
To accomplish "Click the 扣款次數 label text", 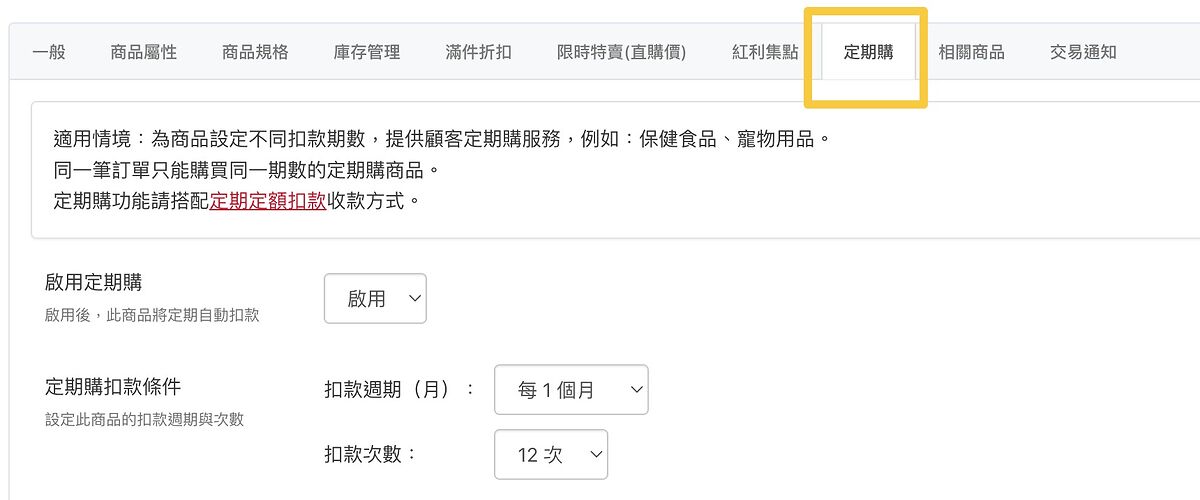I will [370, 455].
